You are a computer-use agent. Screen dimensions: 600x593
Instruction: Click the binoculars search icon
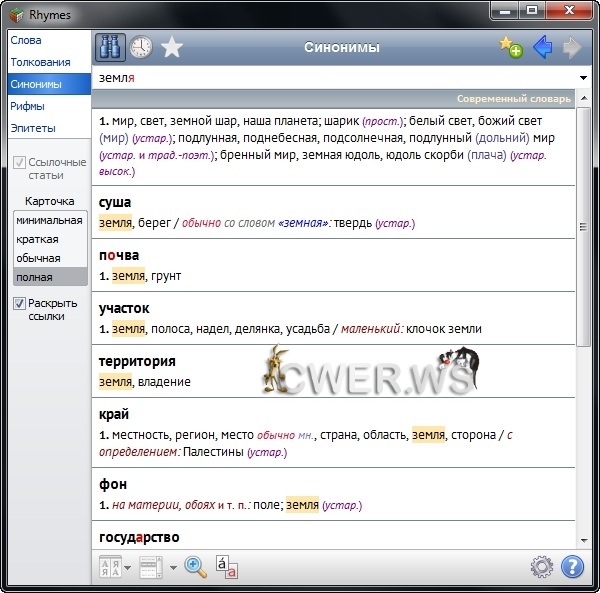[110, 48]
